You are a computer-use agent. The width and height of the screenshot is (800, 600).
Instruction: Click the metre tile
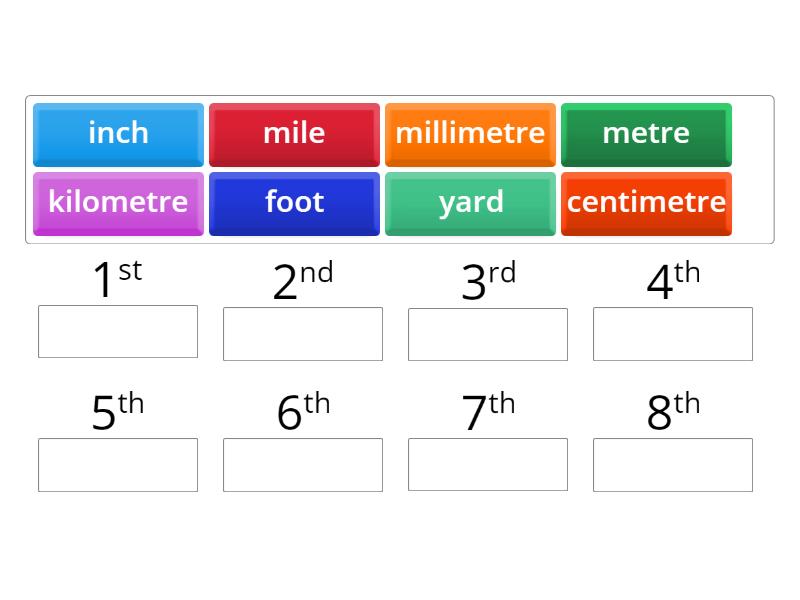pyautogui.click(x=646, y=133)
